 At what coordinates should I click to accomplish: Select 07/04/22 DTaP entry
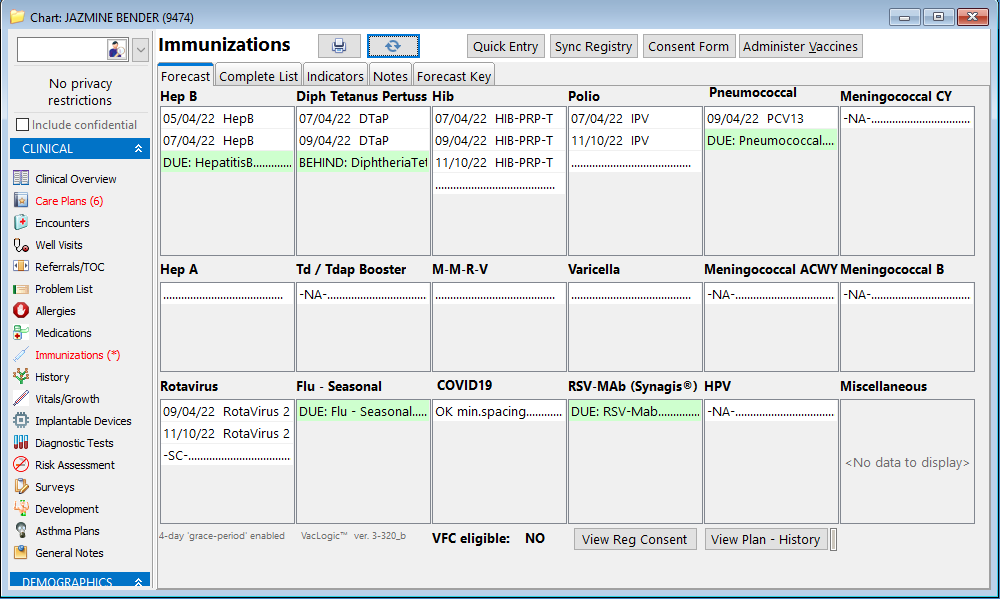363,119
